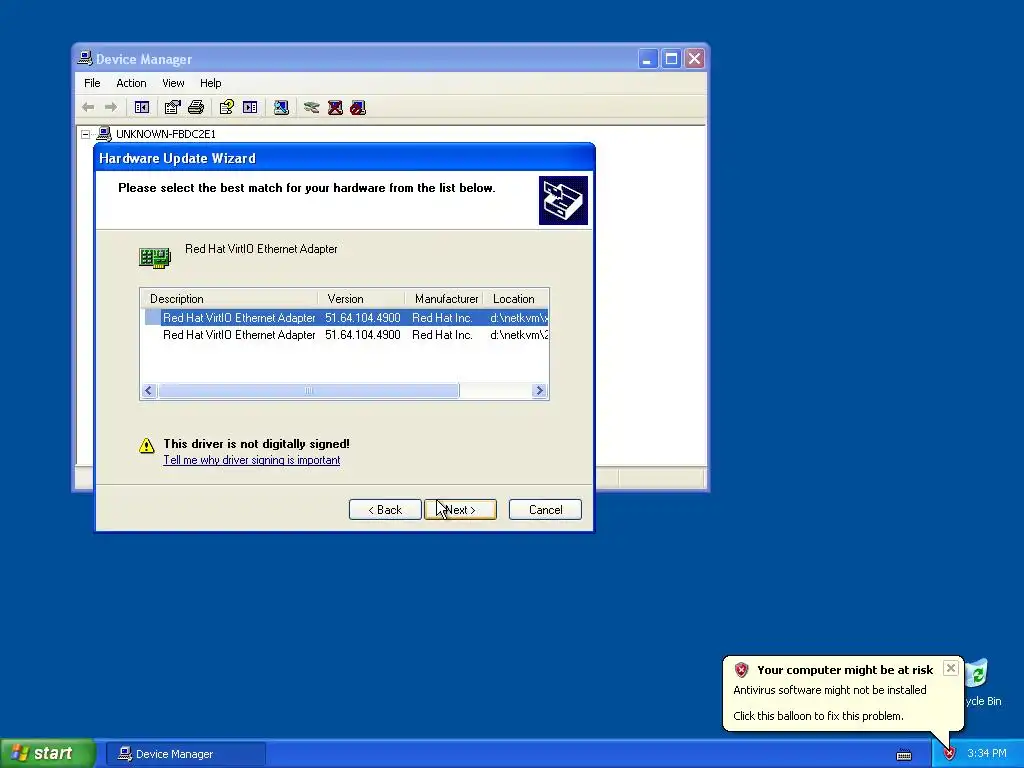Viewport: 1024px width, 768px height.
Task: Click the shield icon inside the warning balloon
Action: 741,669
